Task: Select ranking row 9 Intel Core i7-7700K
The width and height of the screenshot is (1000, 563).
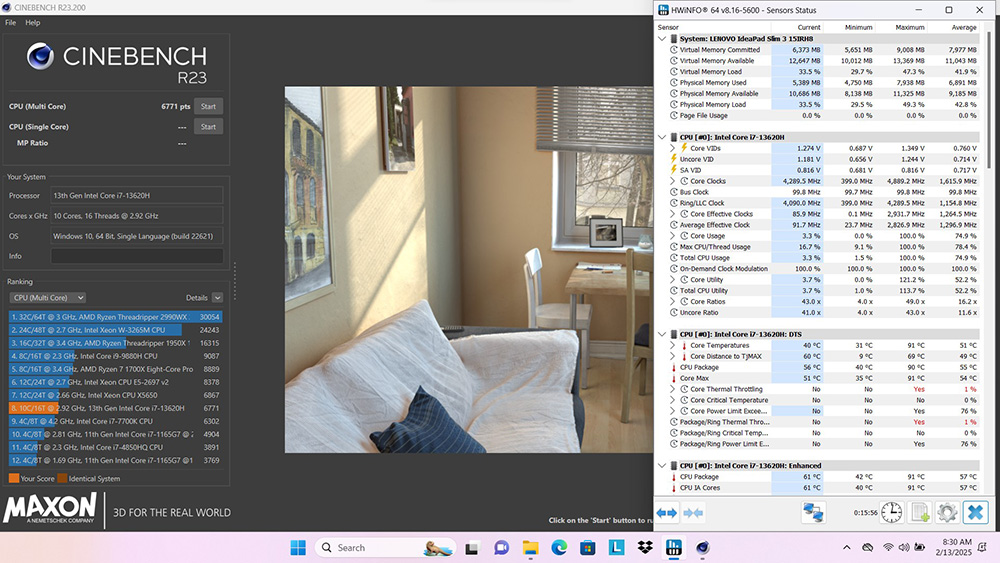Action: click(115, 421)
